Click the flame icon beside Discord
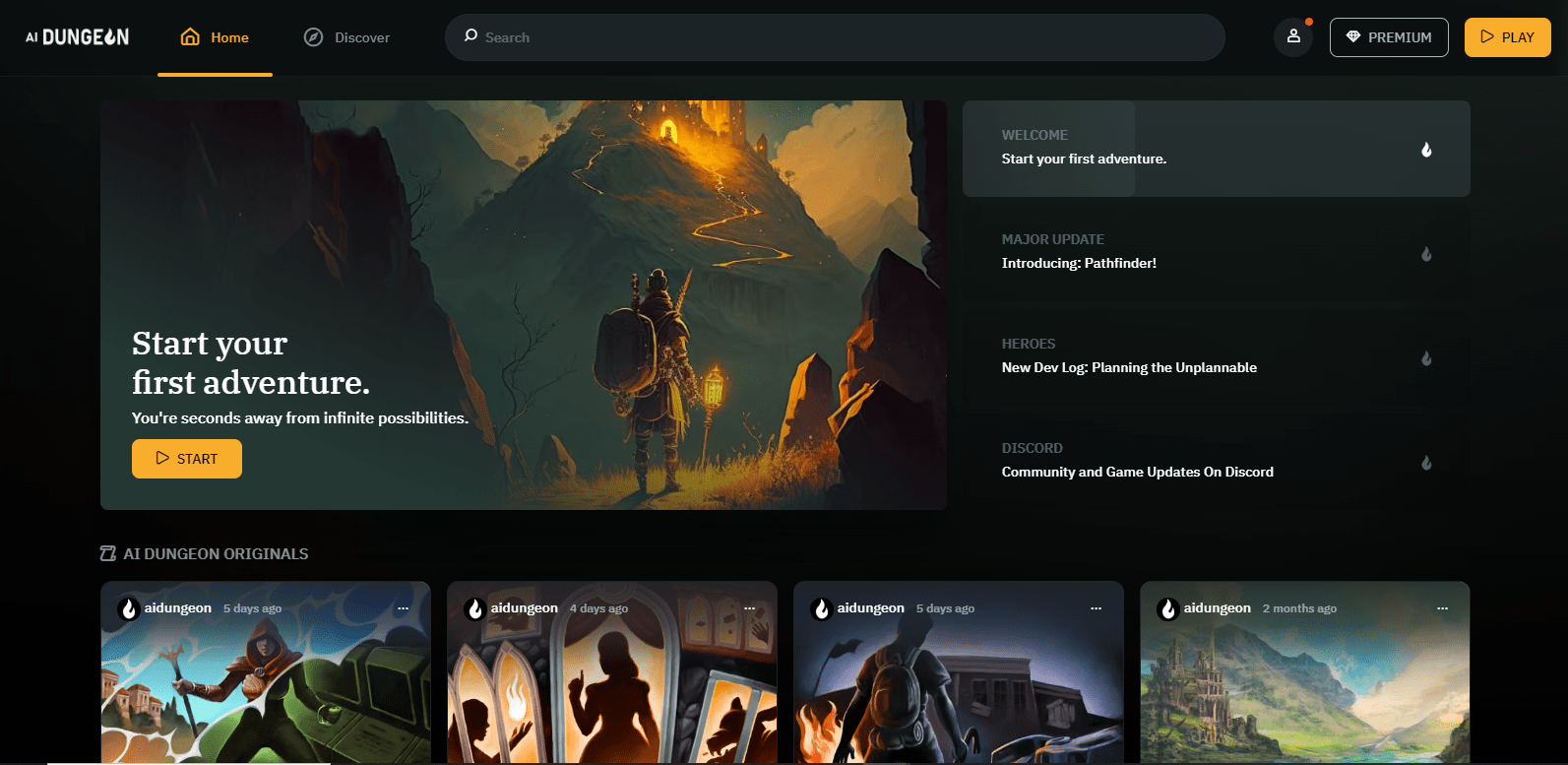Screen dimensions: 1568x765 1426,463
